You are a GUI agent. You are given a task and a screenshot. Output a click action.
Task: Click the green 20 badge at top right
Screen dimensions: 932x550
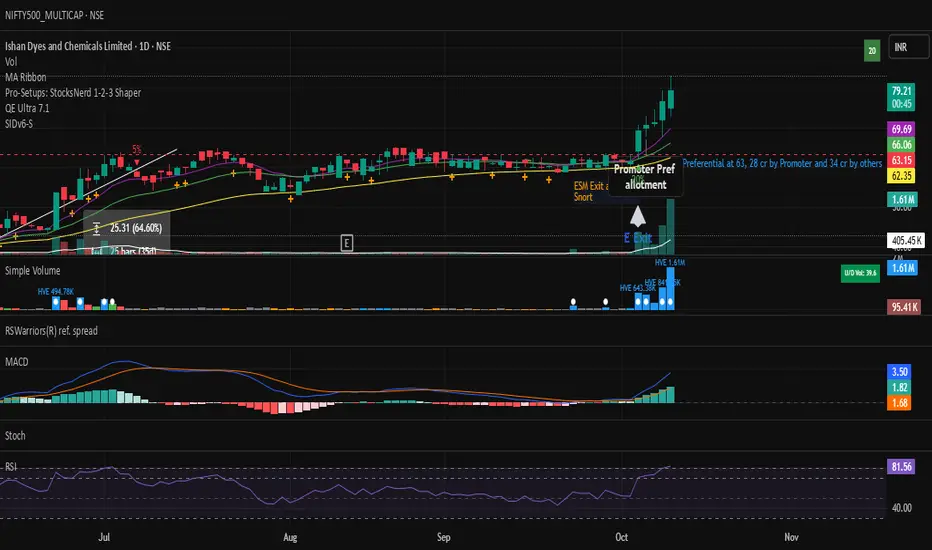[872, 51]
